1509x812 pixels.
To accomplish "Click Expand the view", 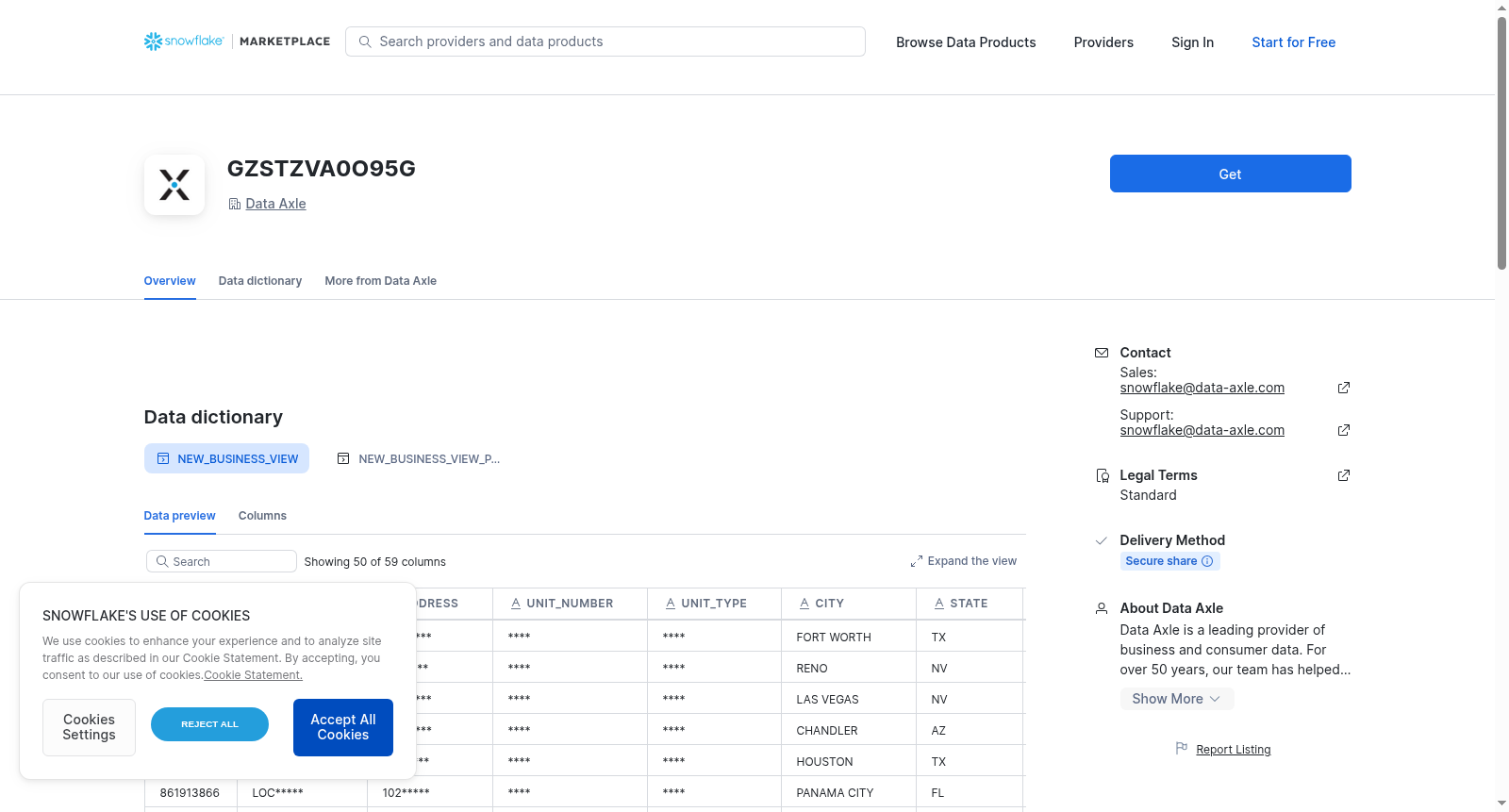I will [964, 561].
